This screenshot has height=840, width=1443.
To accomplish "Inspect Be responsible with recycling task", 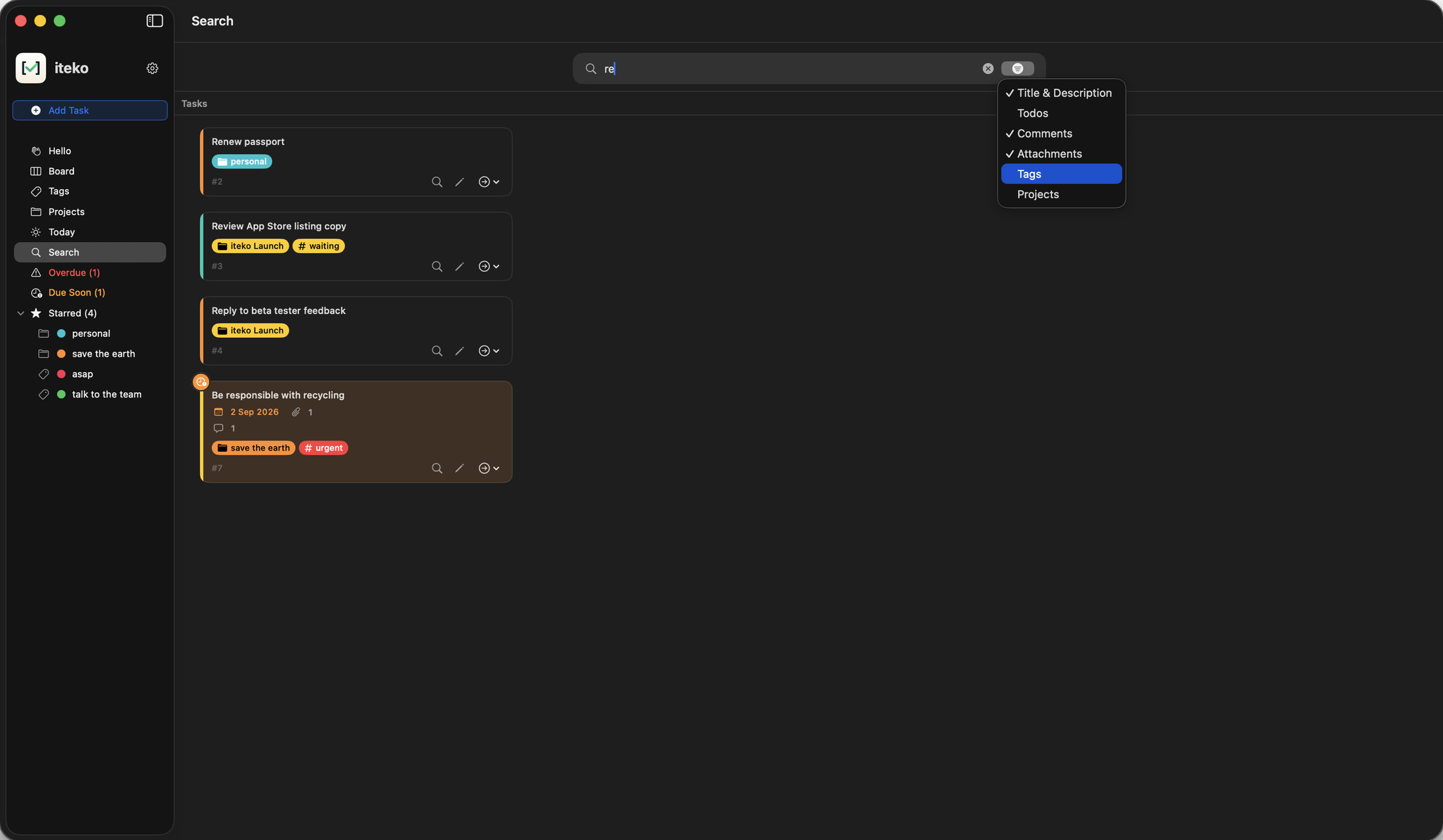I will pos(437,468).
